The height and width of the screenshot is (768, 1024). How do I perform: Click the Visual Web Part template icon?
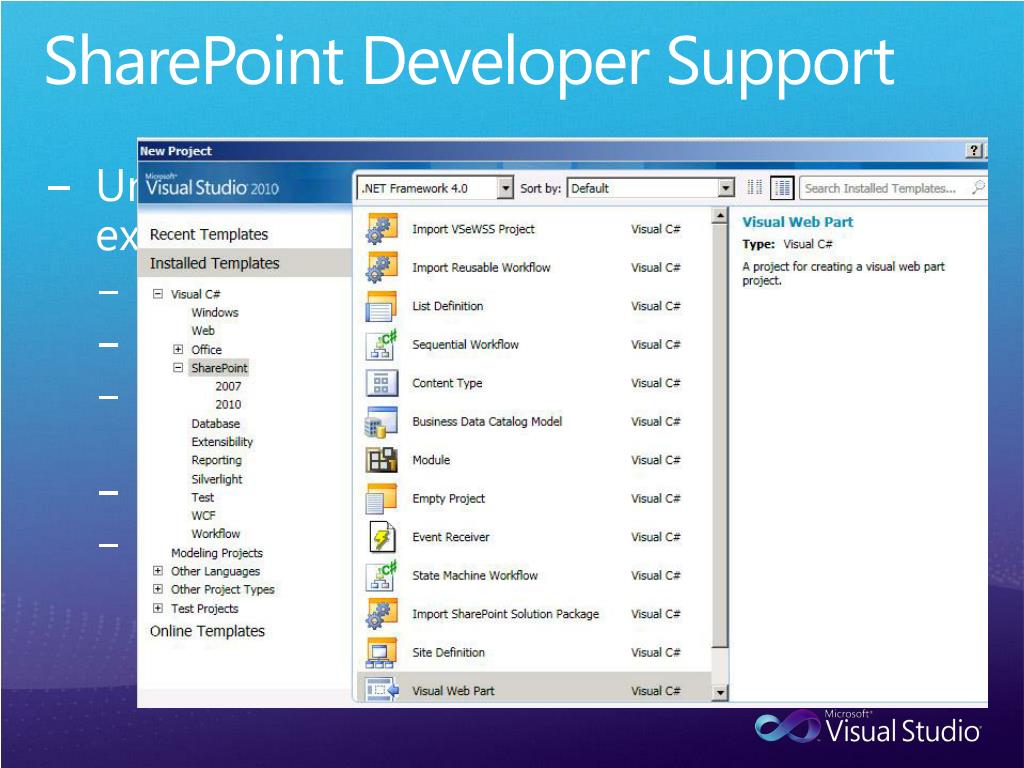point(381,690)
